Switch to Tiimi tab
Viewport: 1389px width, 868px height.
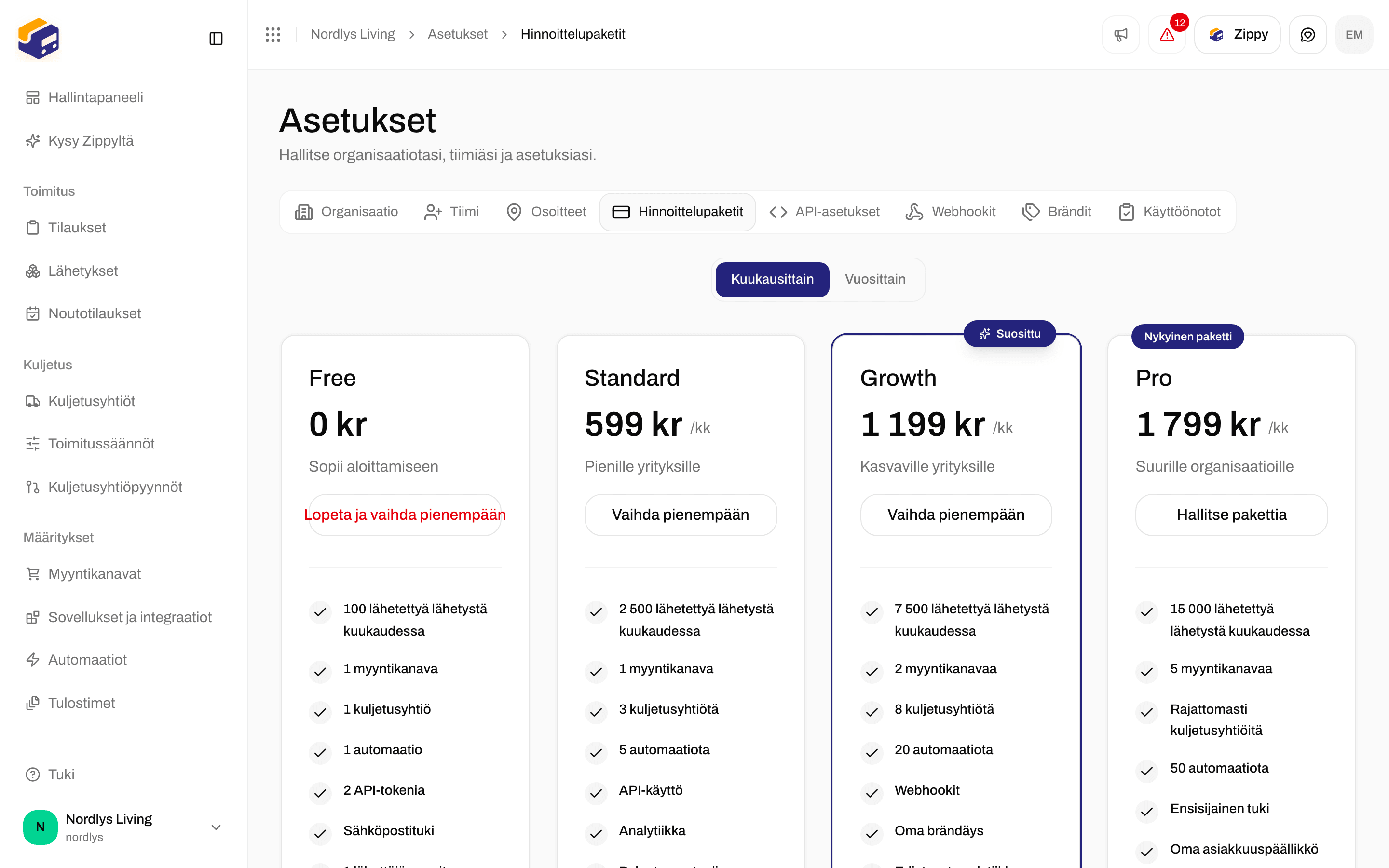pos(451,212)
